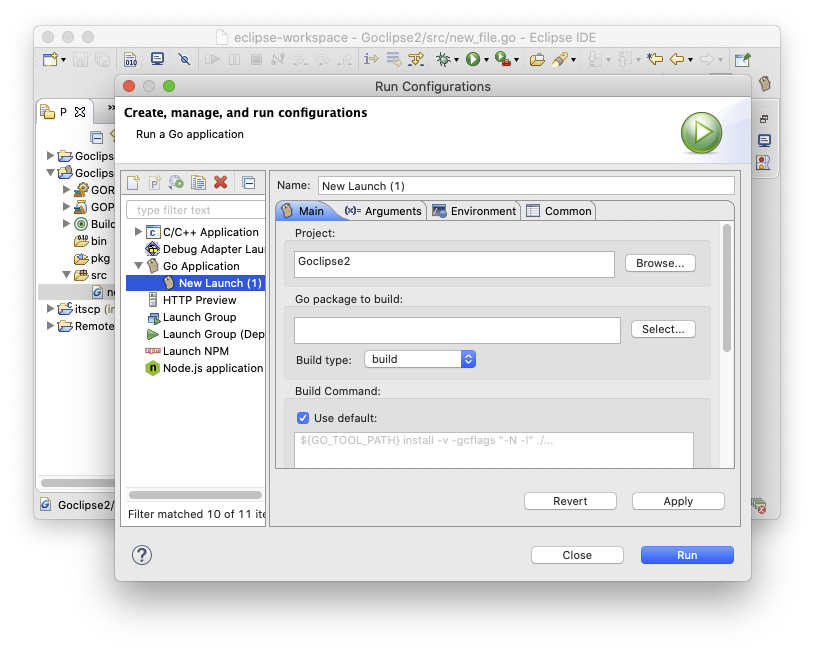Viewport: 814px width, 655px height.
Task: Delete the selected launch configuration
Action: (x=221, y=183)
